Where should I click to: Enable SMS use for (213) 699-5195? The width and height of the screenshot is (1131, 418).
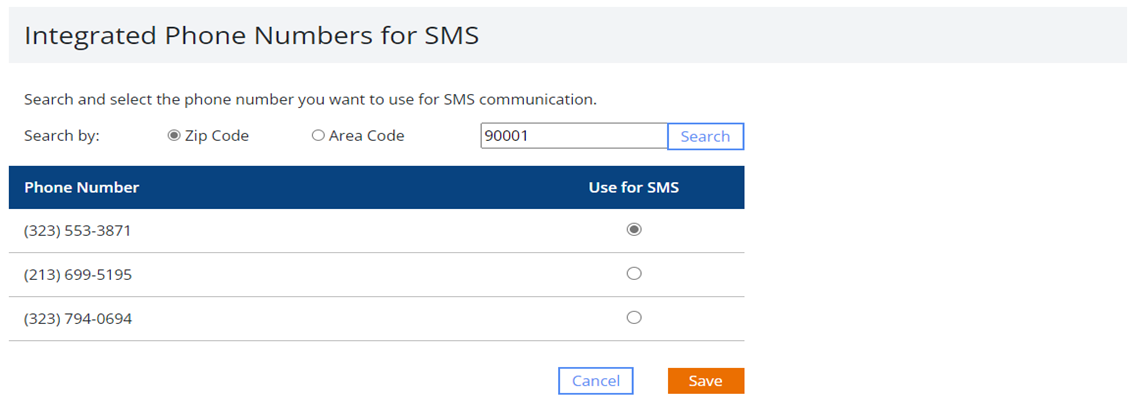click(634, 274)
